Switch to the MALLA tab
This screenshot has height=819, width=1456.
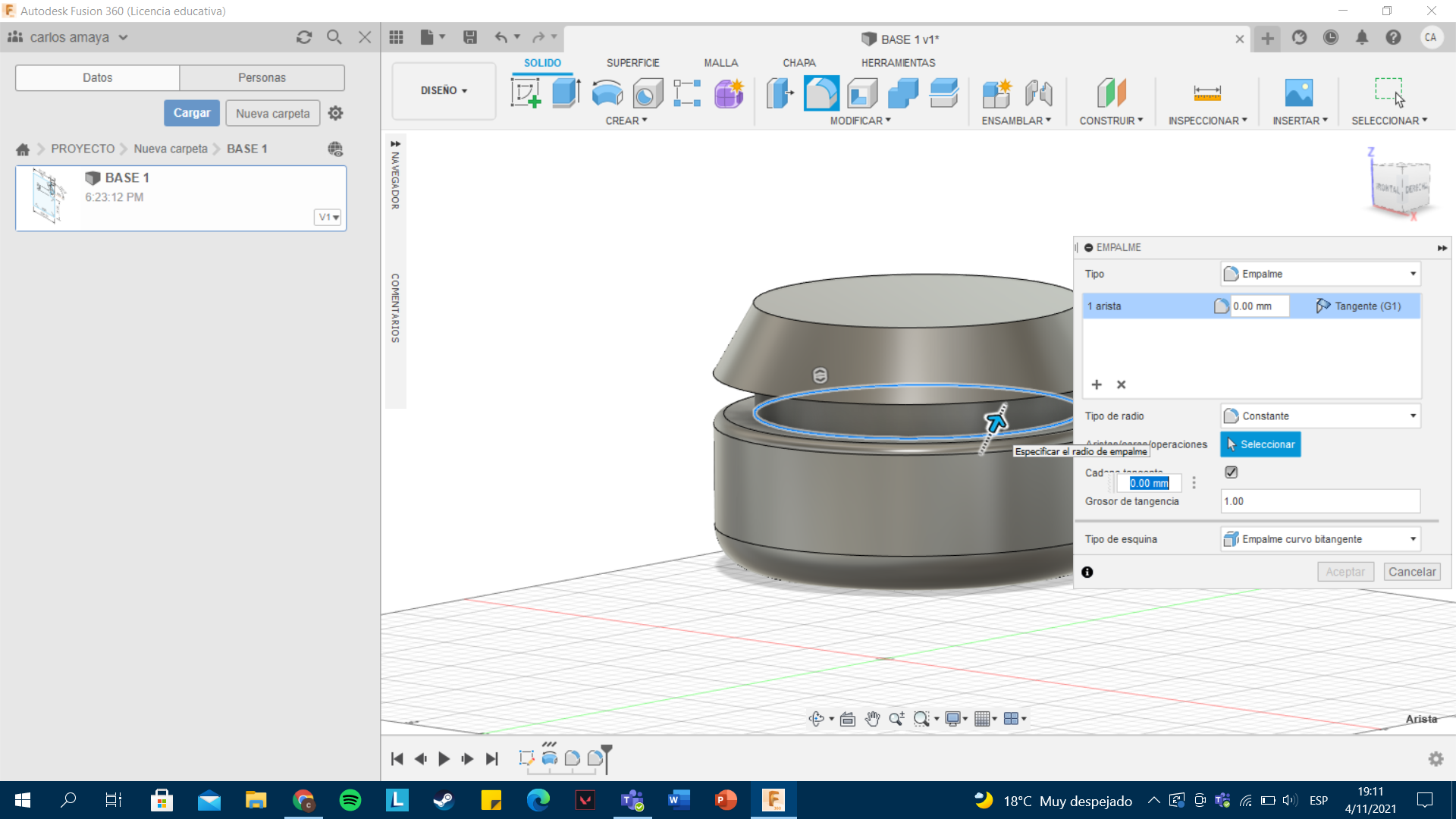tap(720, 63)
